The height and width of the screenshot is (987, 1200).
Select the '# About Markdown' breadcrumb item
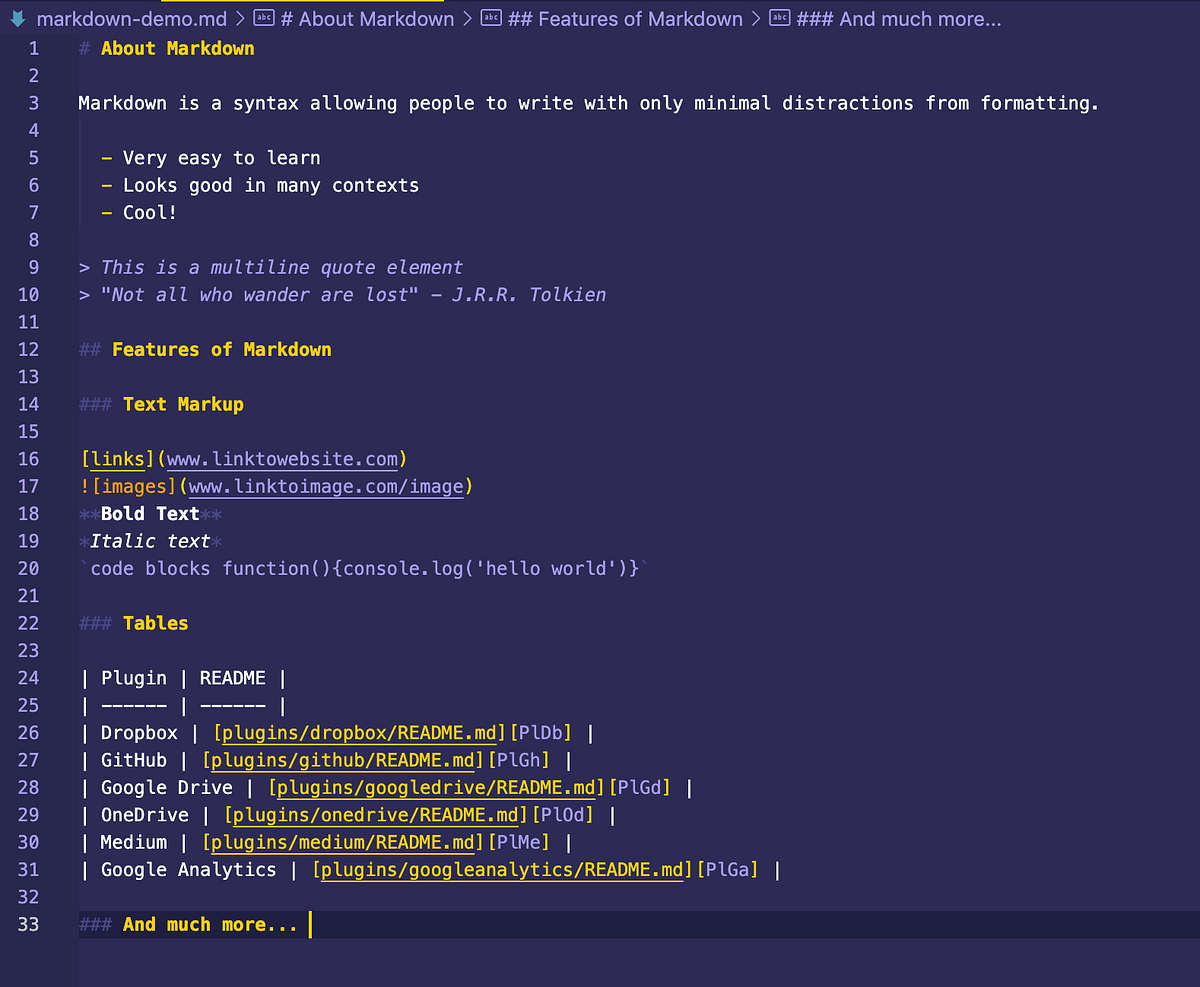pos(367,18)
